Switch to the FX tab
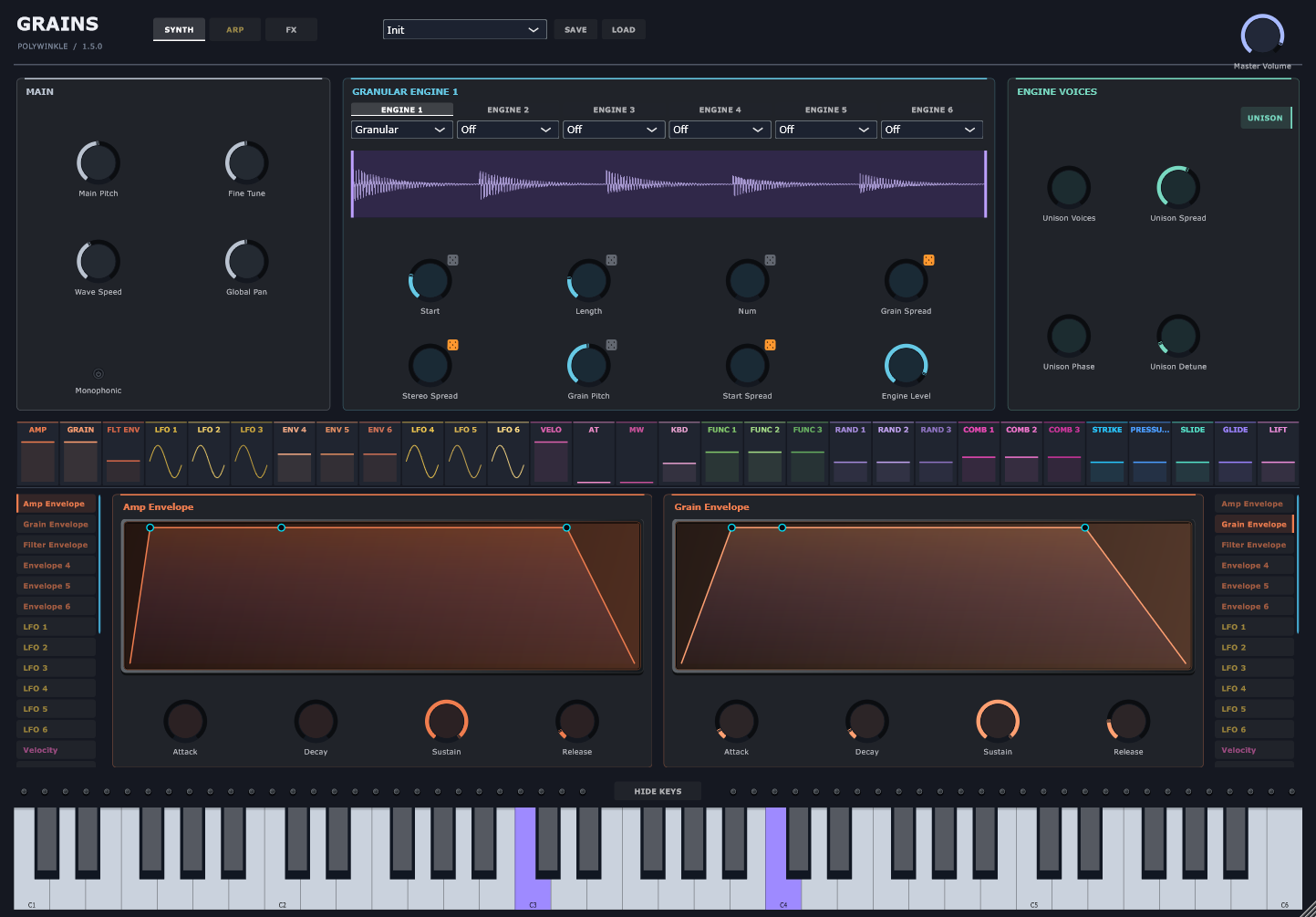 [x=292, y=29]
